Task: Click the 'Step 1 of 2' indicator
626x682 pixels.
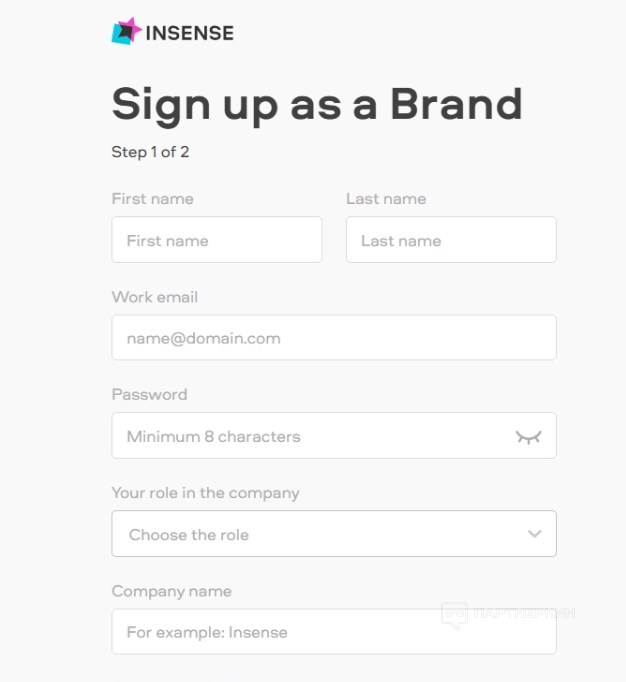Action: [x=150, y=152]
